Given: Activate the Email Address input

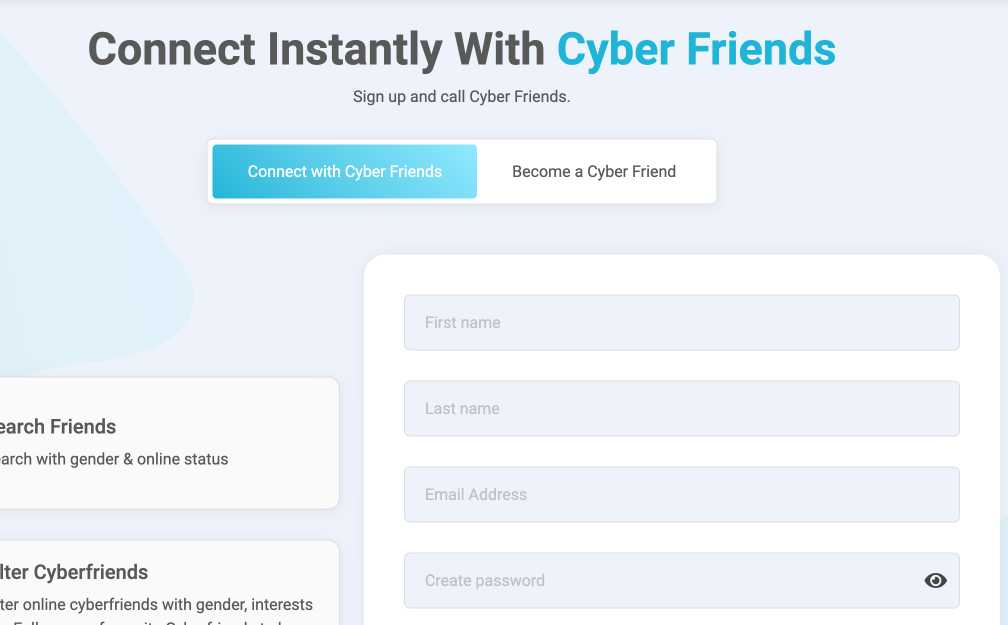Looking at the screenshot, I should (681, 495).
